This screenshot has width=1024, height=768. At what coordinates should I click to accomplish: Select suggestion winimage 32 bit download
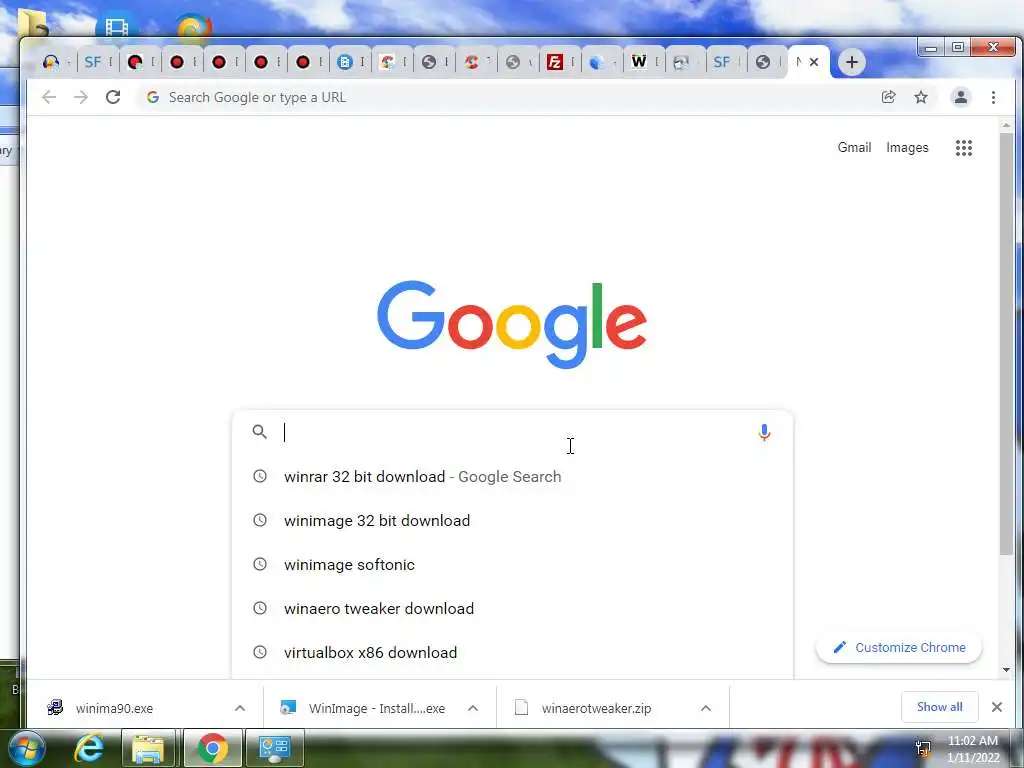[513, 520]
